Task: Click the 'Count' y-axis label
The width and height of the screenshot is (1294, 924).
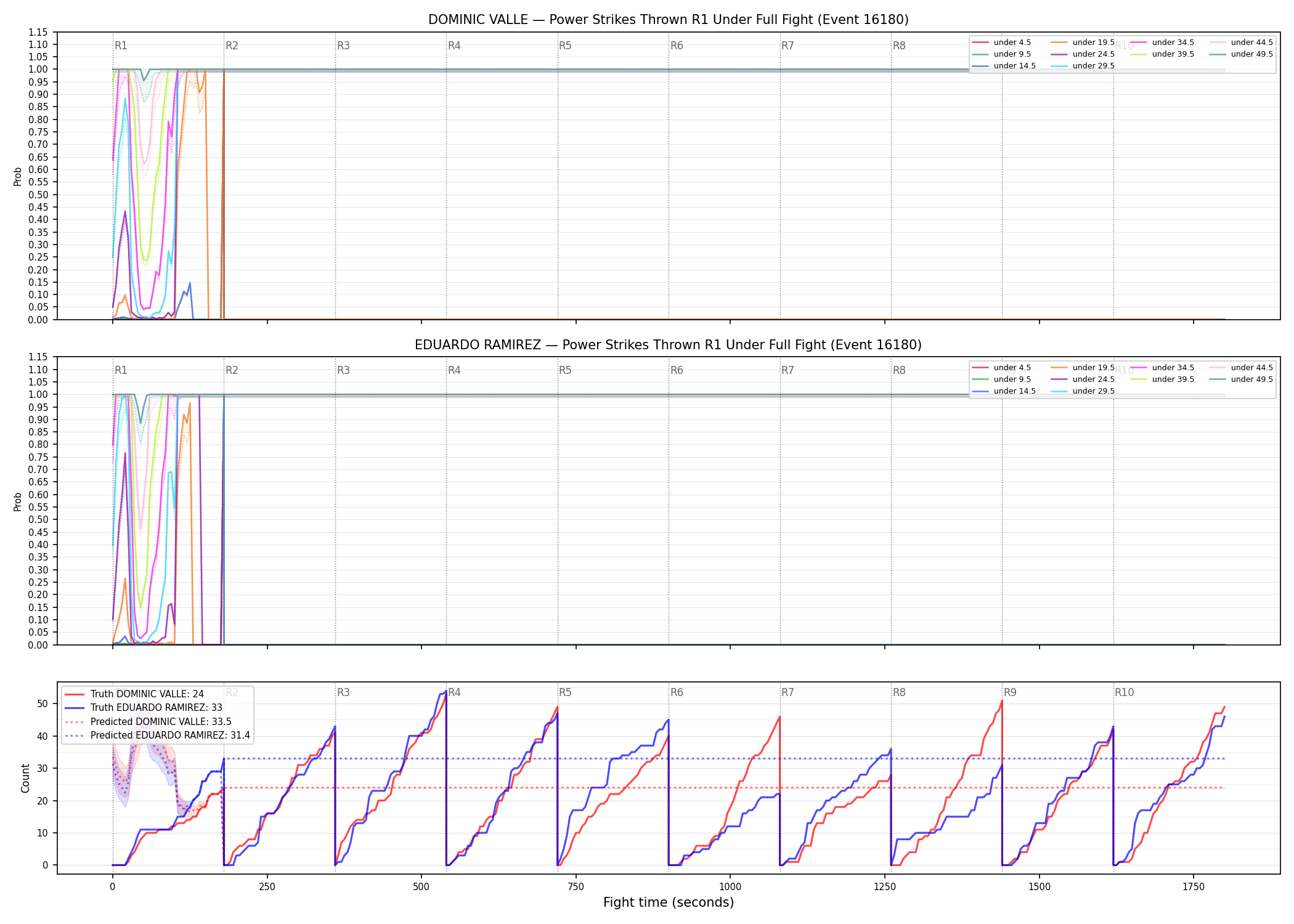Action: coord(25,778)
